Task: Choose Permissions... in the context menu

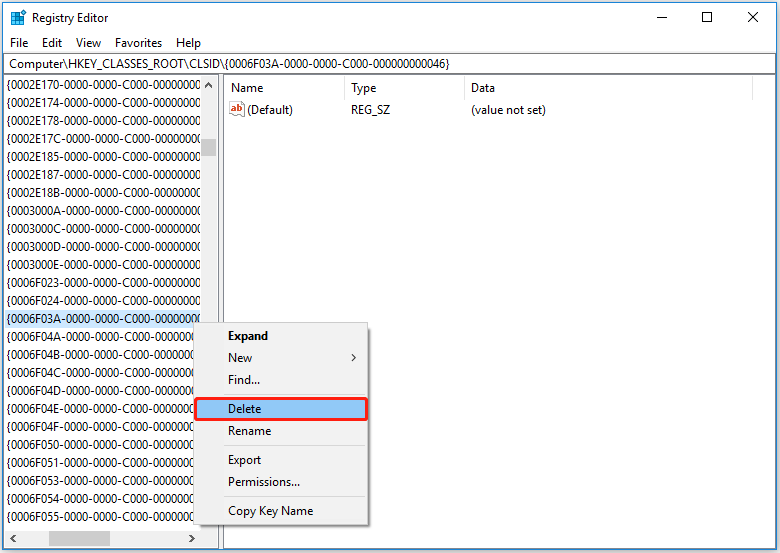Action: pyautogui.click(x=281, y=482)
